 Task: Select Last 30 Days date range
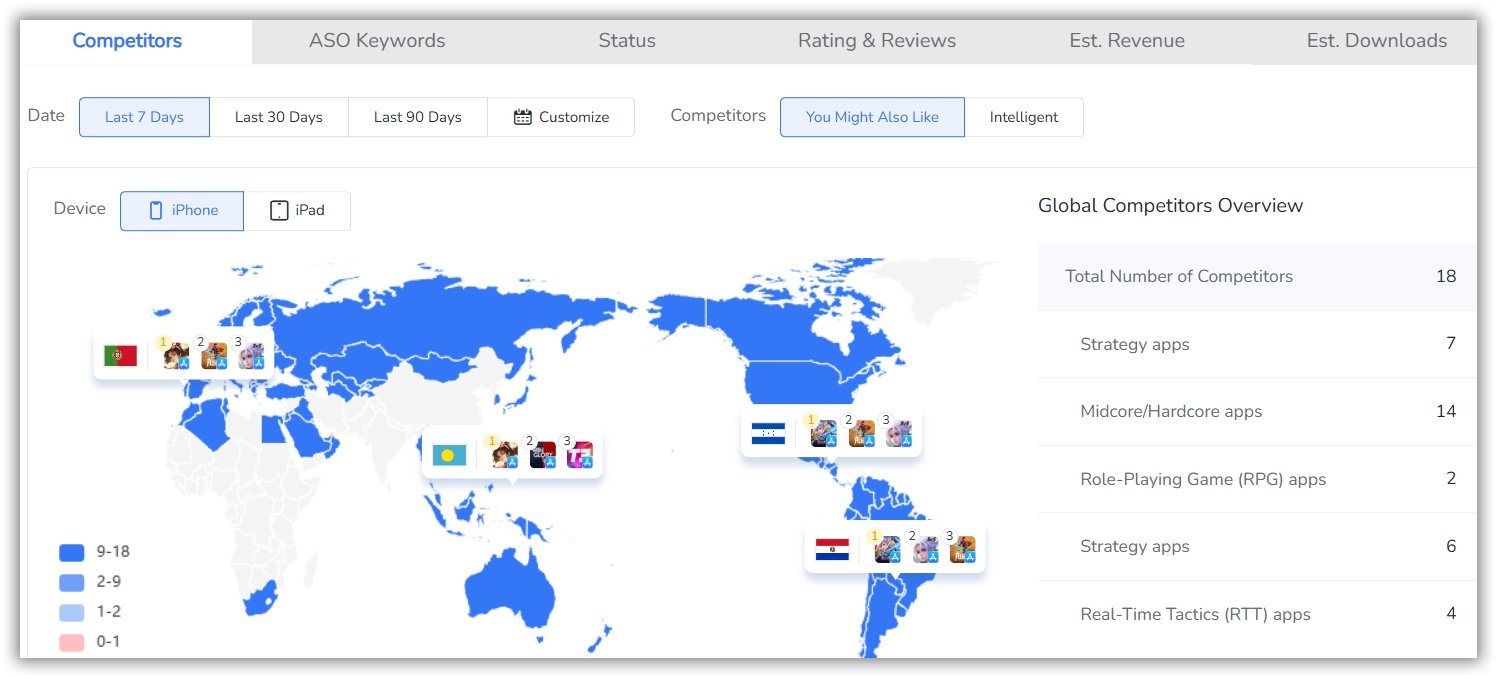(278, 117)
